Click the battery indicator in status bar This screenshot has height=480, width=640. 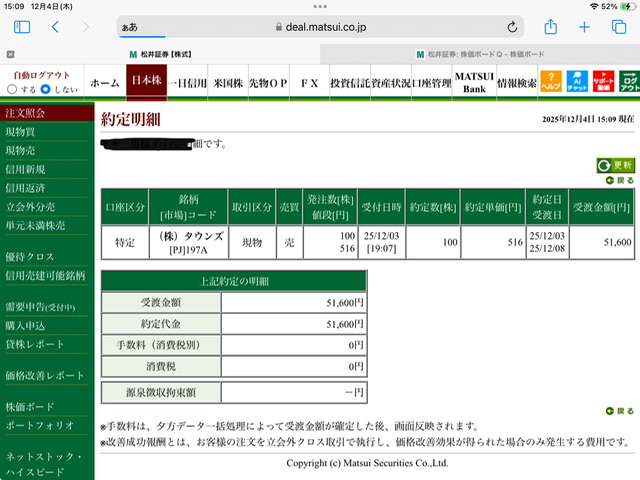[627, 7]
